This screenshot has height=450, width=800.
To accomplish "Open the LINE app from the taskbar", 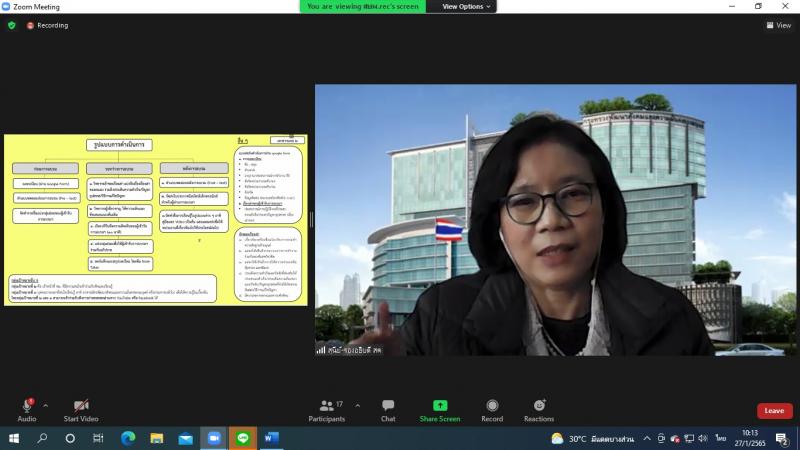I will pyautogui.click(x=243, y=438).
